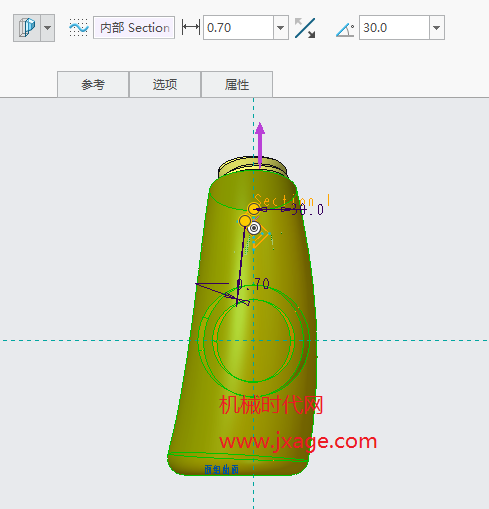
Task: Open the 属性 tab
Action: (237, 84)
